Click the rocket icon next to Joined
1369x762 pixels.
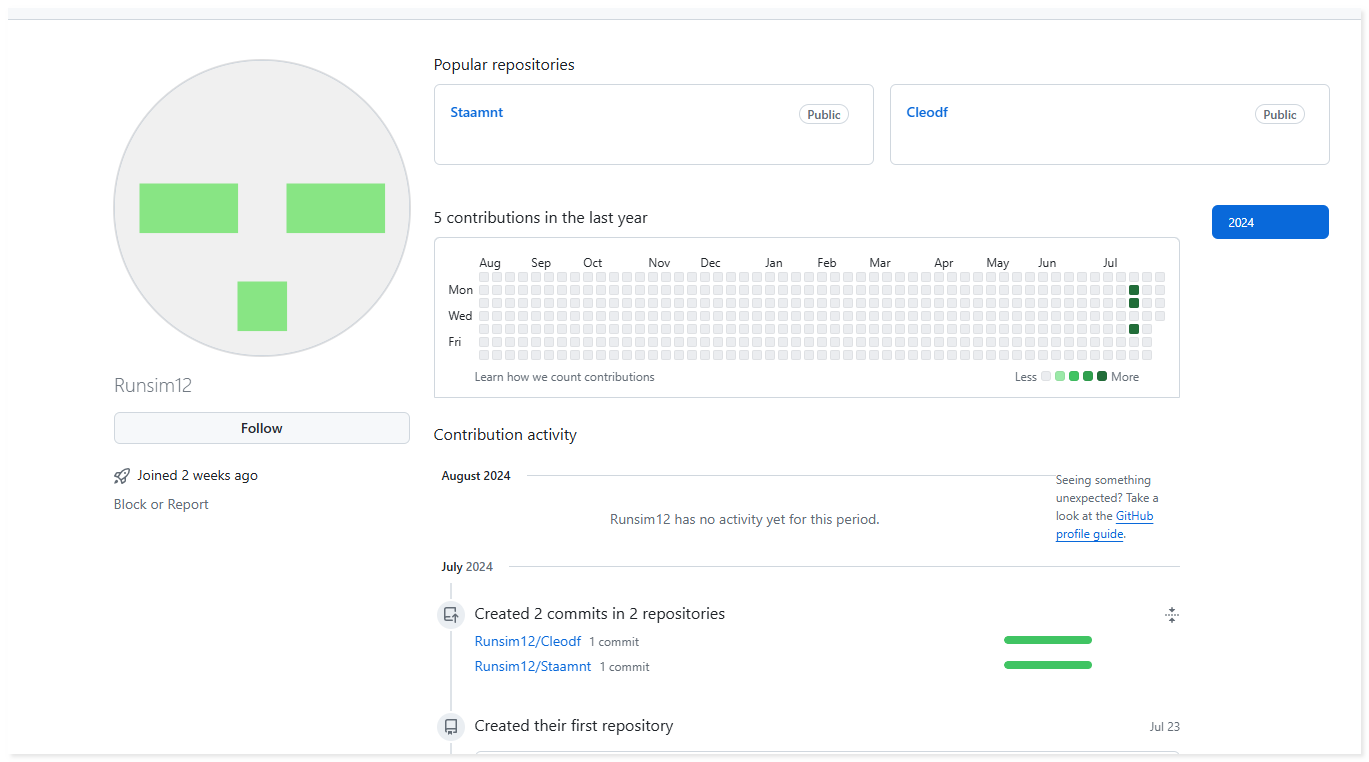coord(122,476)
